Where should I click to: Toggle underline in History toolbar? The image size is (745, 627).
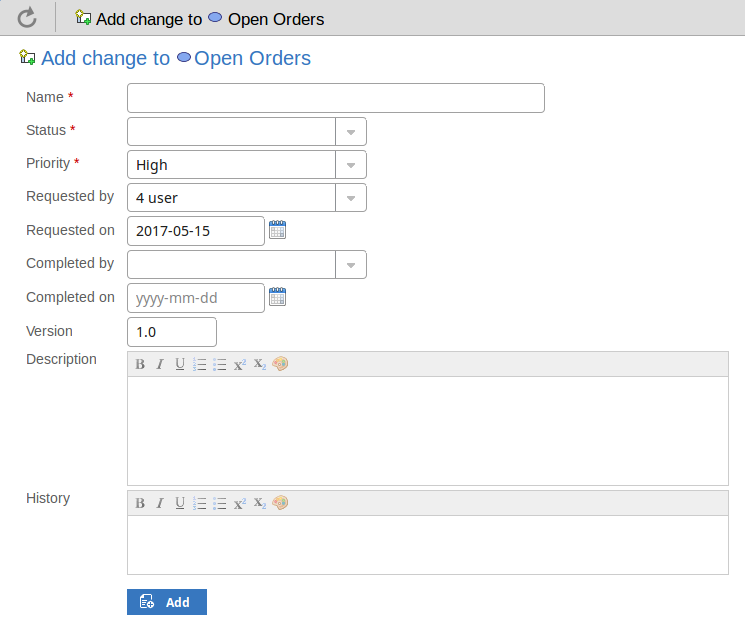click(x=180, y=504)
